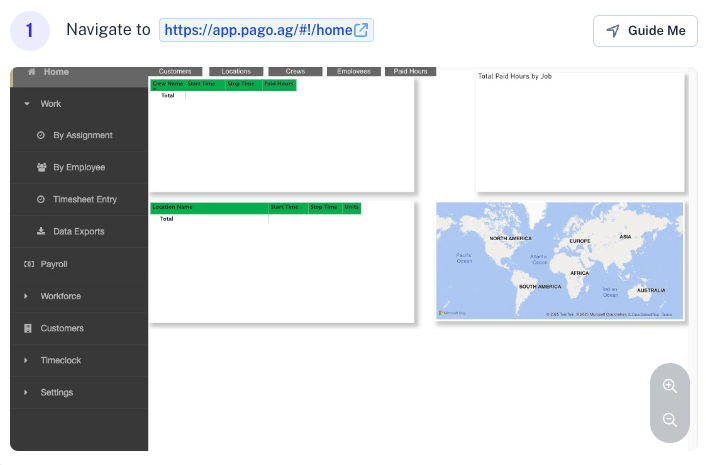Click the By Assignment clock icon
This screenshot has width=706, height=465.
[41, 135]
